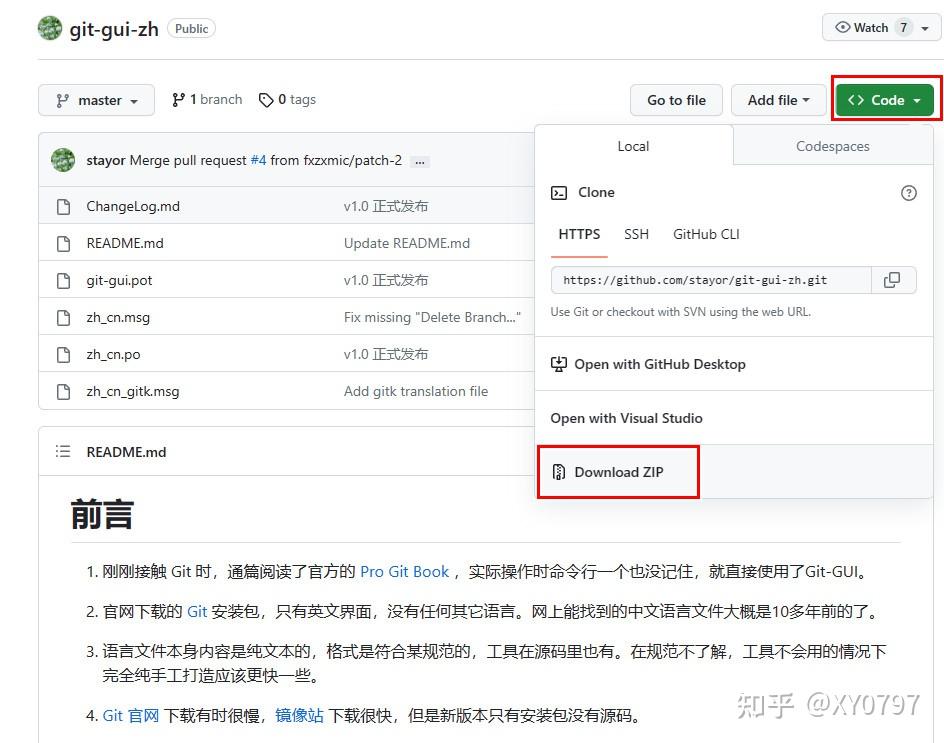The height and width of the screenshot is (743, 944).
Task: Click Download ZIP
Action: 618,471
